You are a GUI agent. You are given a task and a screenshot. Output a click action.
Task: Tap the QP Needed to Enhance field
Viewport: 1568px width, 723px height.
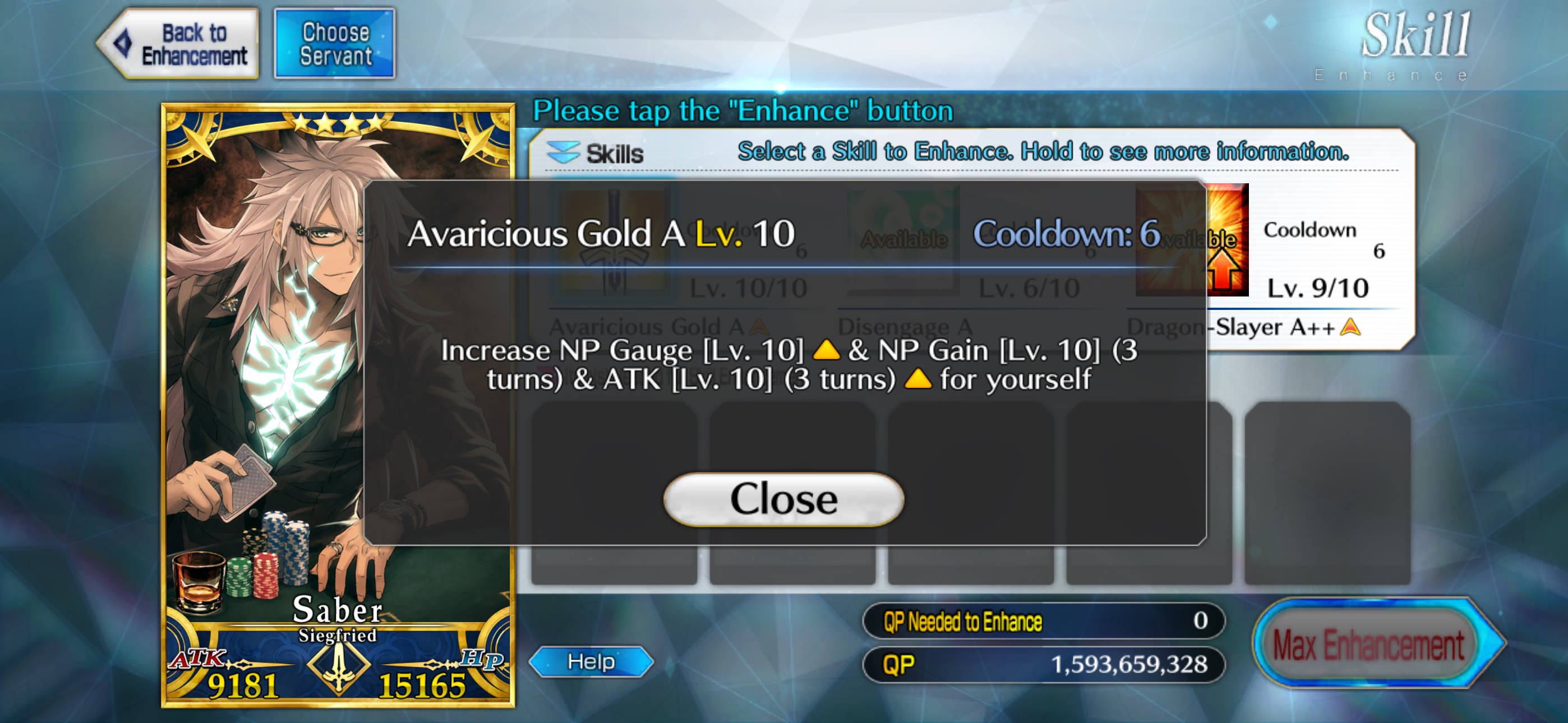point(1043,621)
